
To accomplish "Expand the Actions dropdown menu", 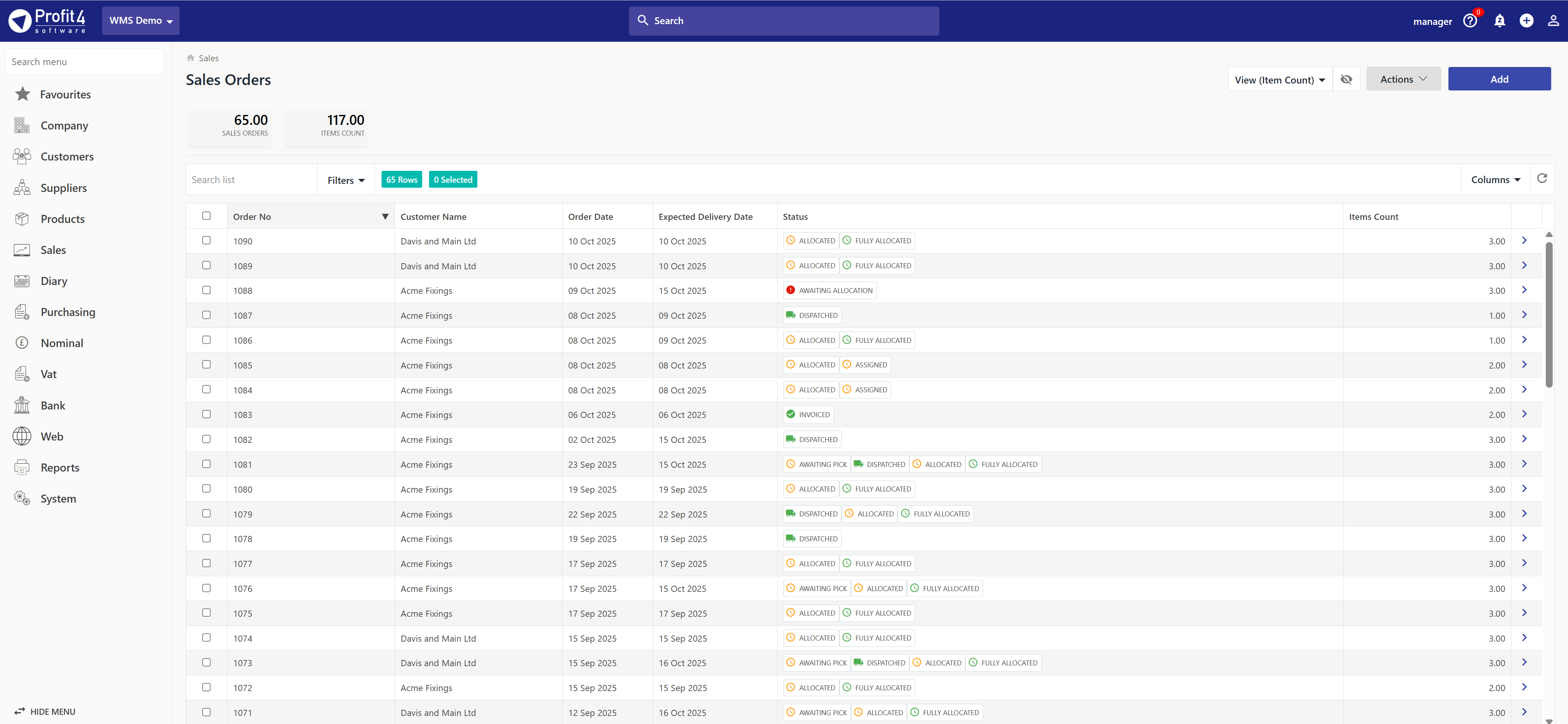I will [1403, 79].
